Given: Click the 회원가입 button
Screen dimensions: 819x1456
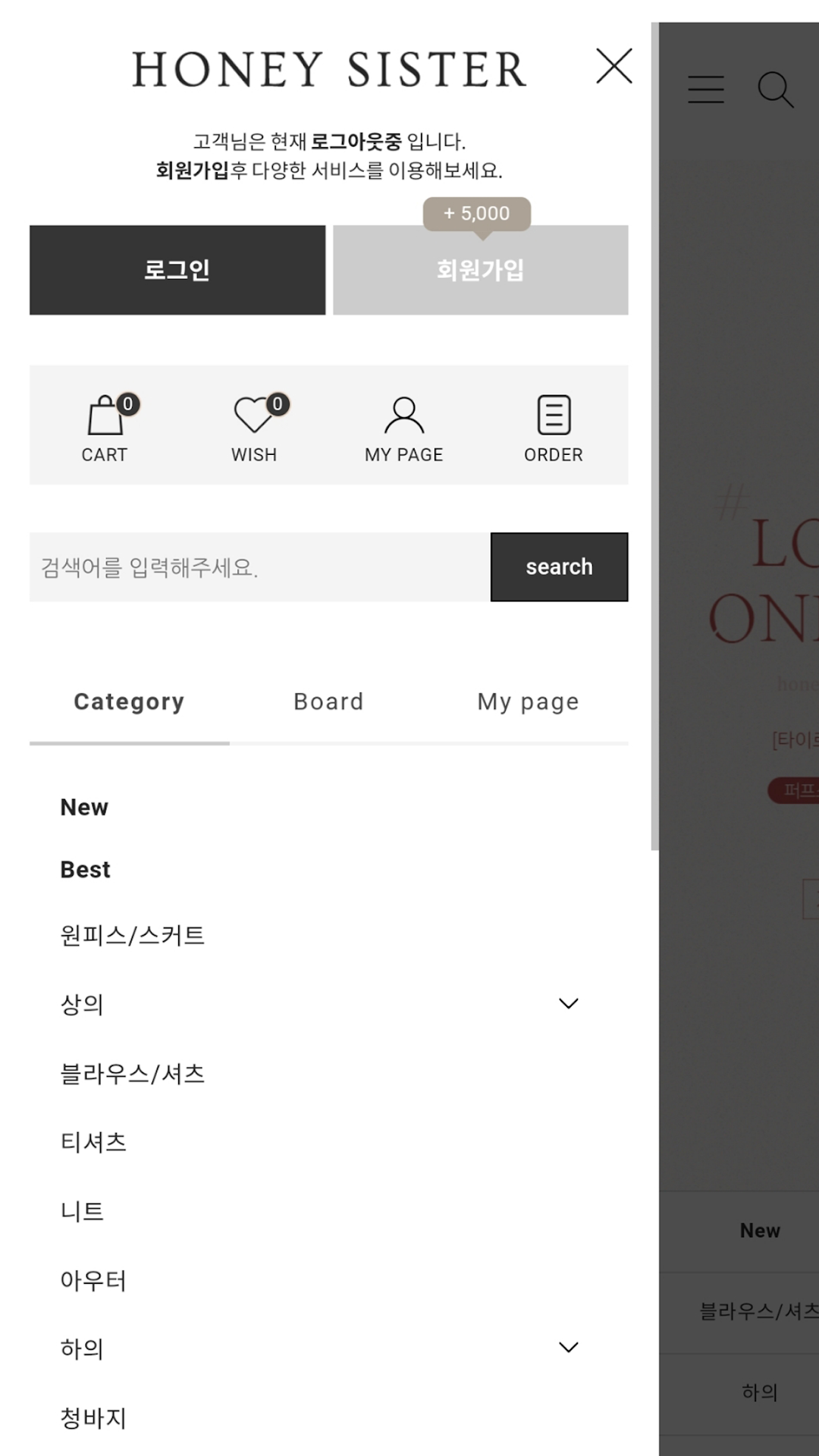Looking at the screenshot, I should point(481,270).
